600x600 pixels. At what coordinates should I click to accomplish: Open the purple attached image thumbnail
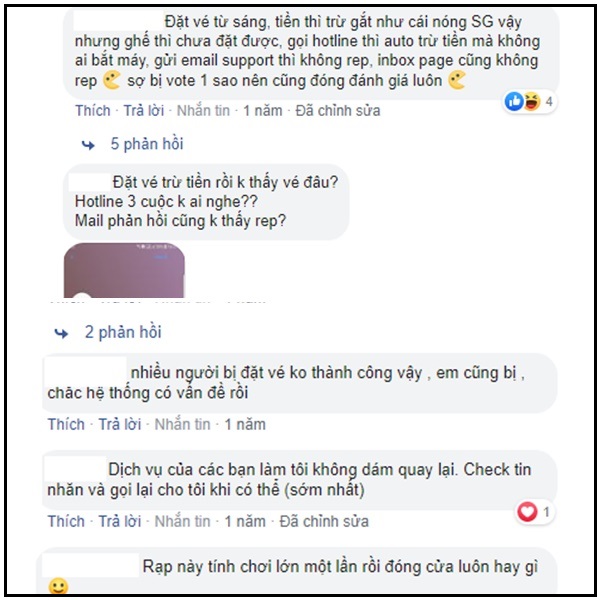pyautogui.click(x=124, y=270)
